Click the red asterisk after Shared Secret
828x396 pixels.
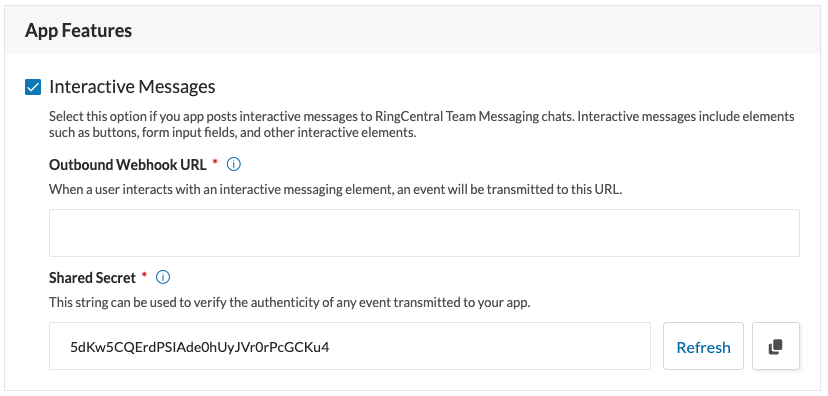pos(144,275)
